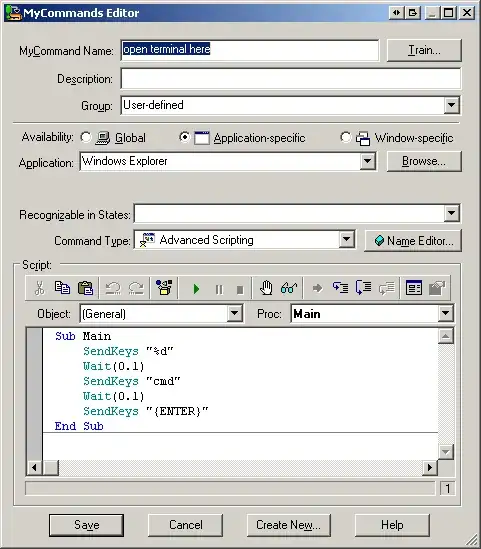Image resolution: width=481 pixels, height=549 pixels.
Task: Pause script execution
Action: [x=219, y=290]
